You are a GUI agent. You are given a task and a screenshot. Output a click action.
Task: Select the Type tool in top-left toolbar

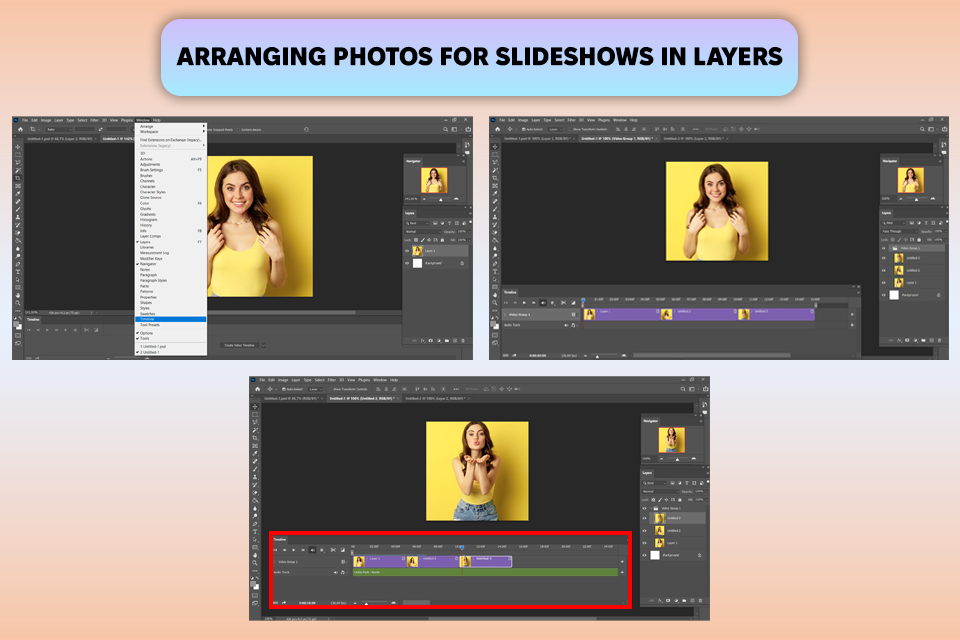tap(18, 271)
